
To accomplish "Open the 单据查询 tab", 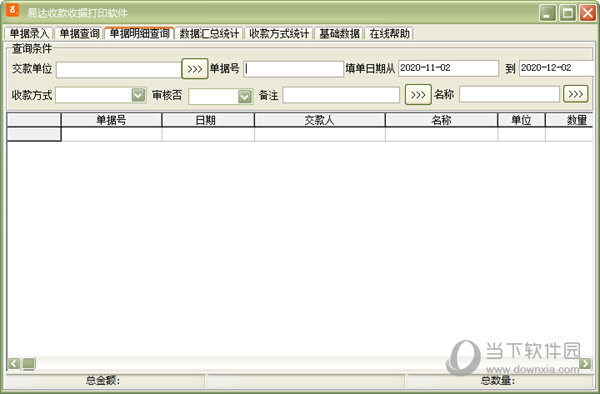I will click(x=80, y=34).
